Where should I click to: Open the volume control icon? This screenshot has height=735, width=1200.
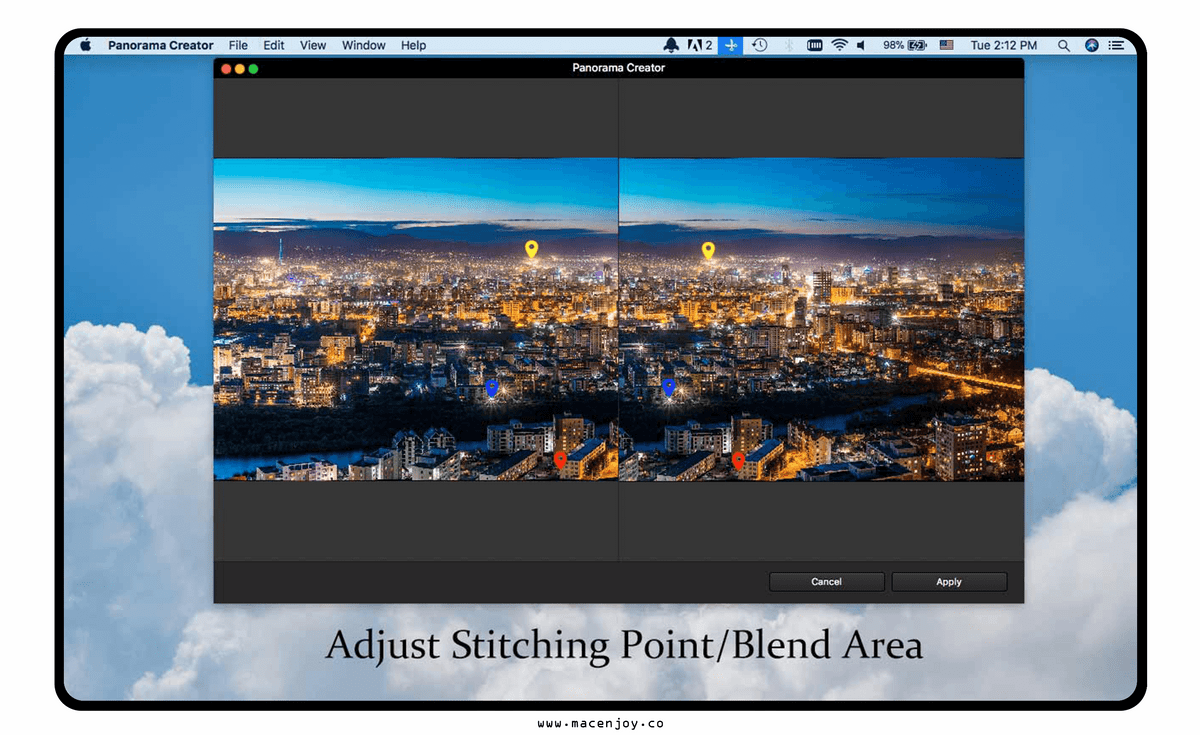(861, 45)
